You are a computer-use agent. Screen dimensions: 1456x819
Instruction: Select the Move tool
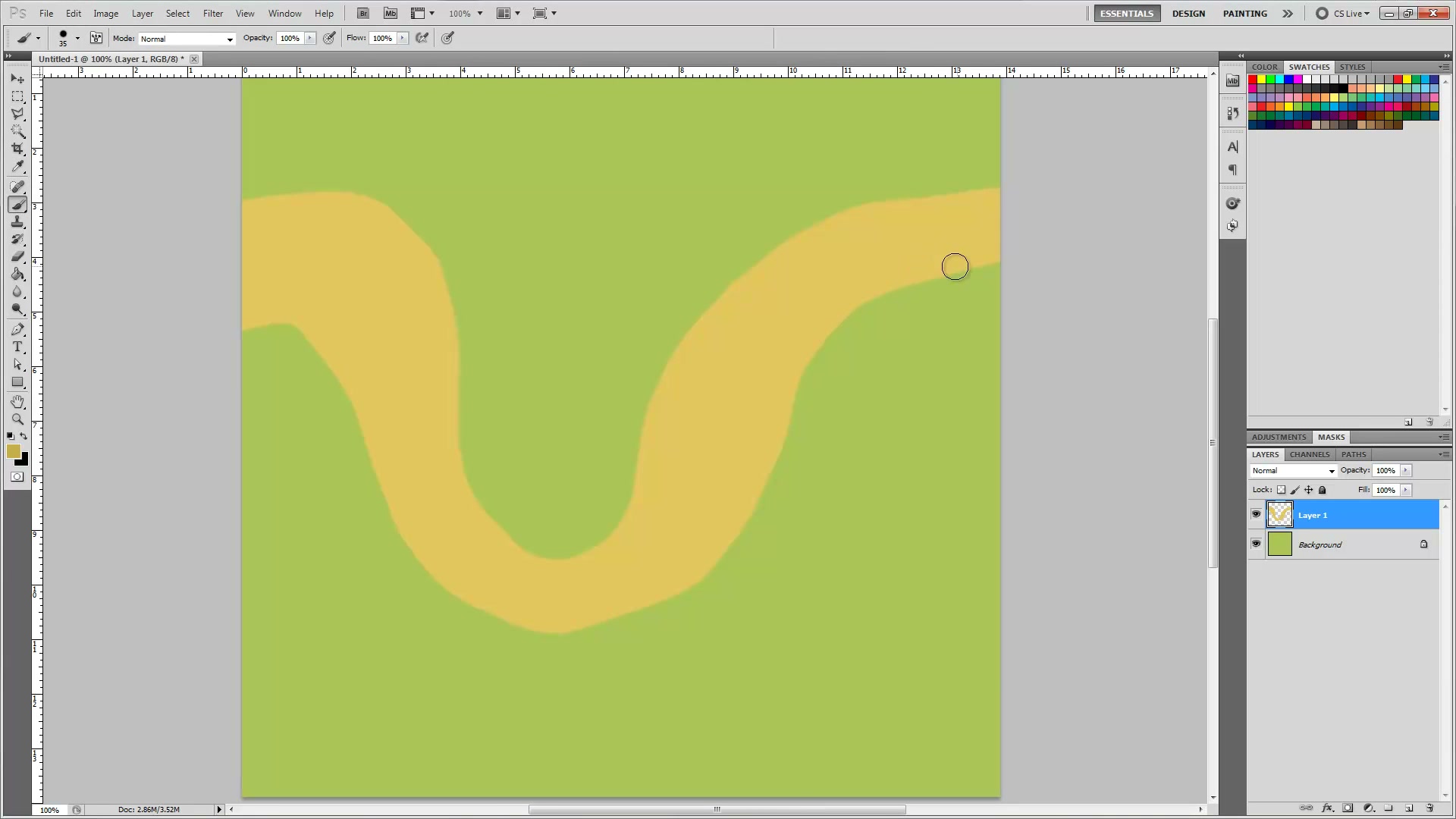tap(17, 79)
